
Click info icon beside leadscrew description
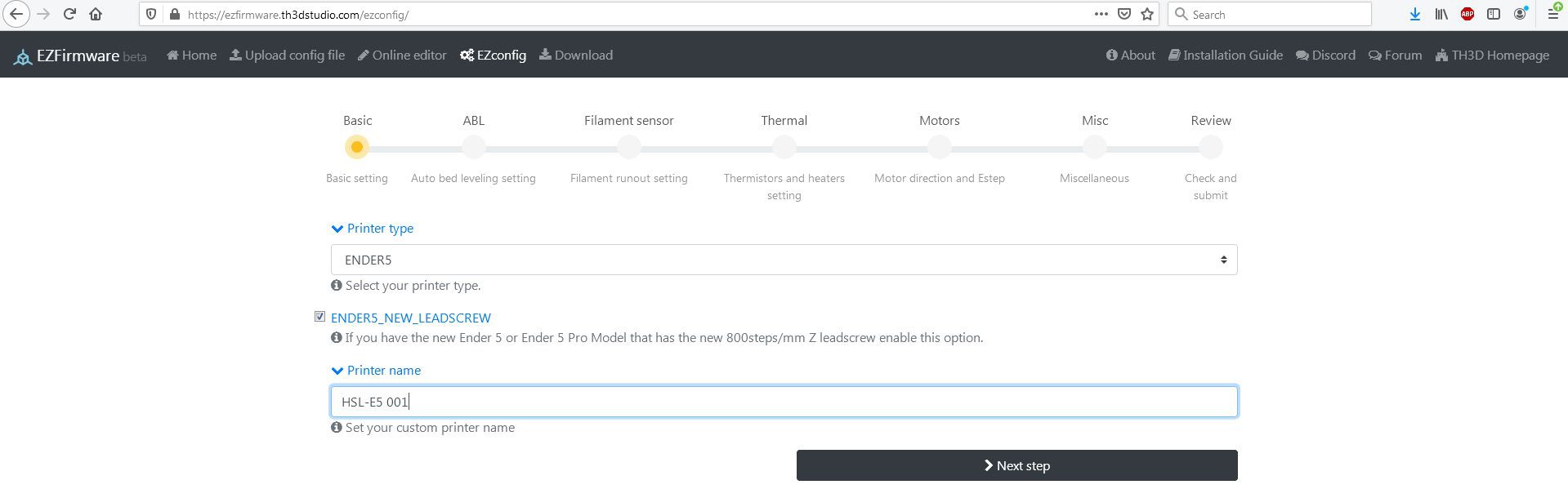click(x=337, y=338)
